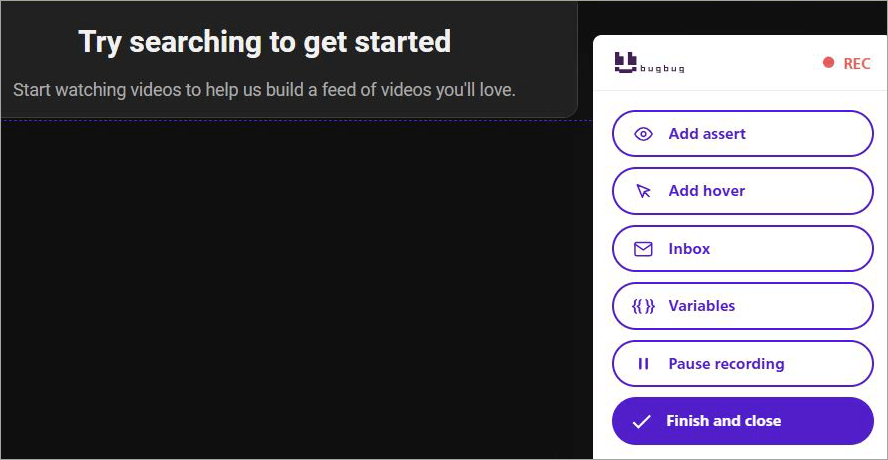Click the envelope icon on Inbox

click(x=644, y=249)
